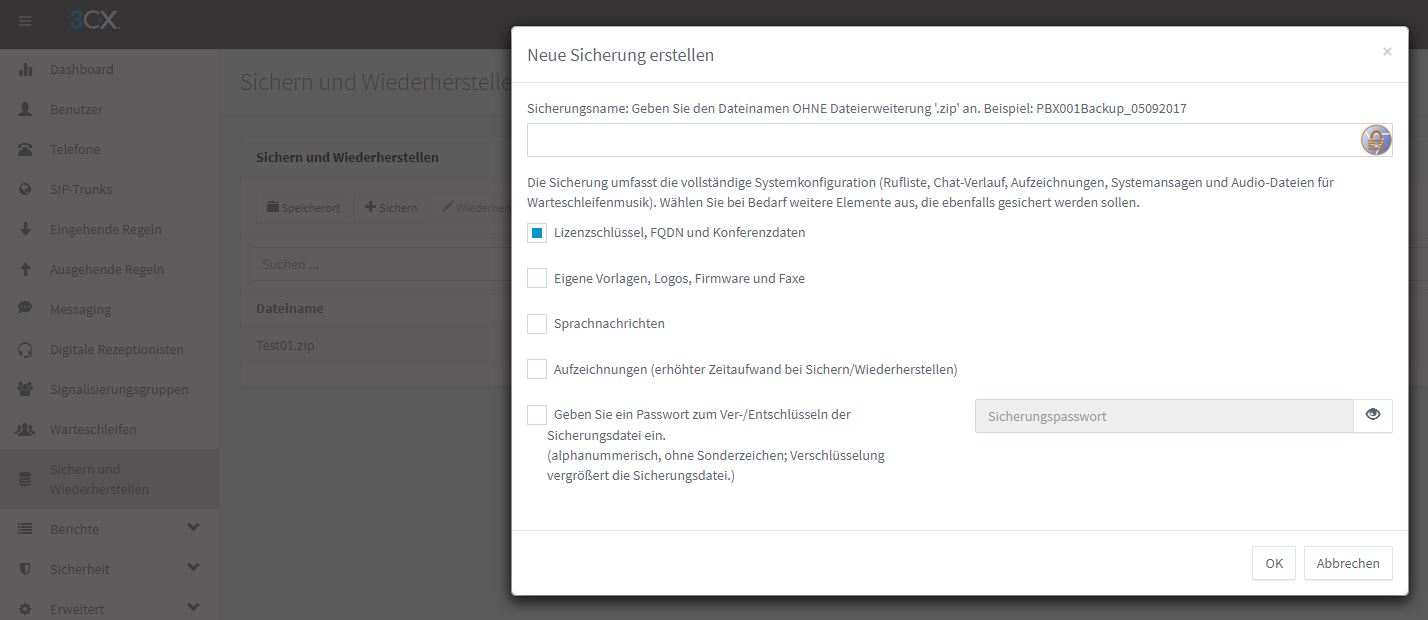Expand the Berichte submenu
Screen dimensions: 1428x620
(x=193, y=528)
